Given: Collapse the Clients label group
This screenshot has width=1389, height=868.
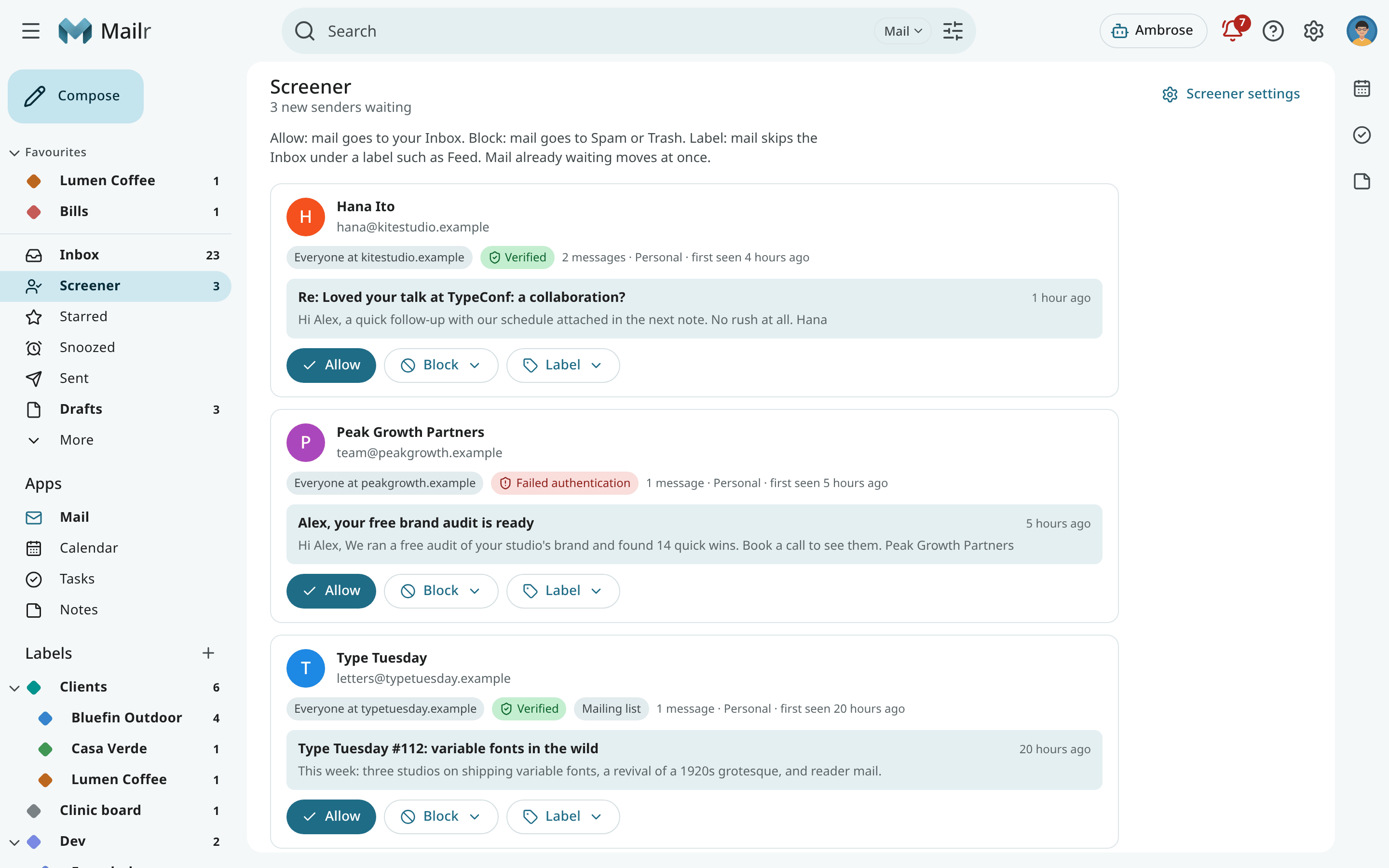Looking at the screenshot, I should pyautogui.click(x=15, y=687).
